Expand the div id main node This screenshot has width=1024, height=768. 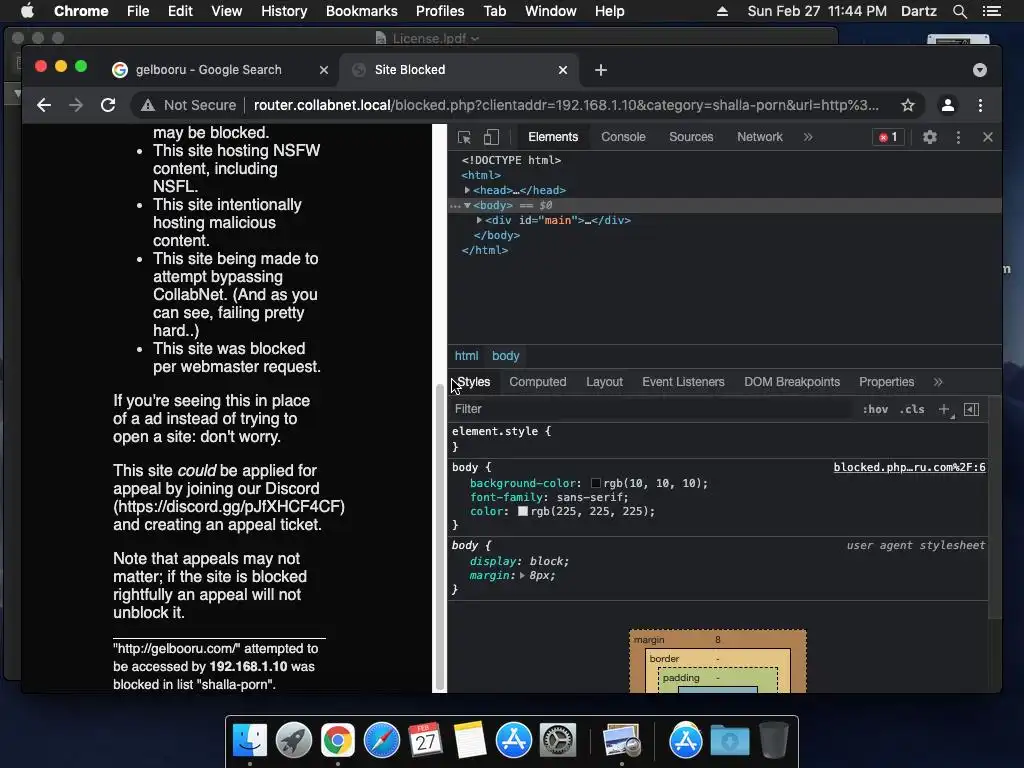[479, 220]
